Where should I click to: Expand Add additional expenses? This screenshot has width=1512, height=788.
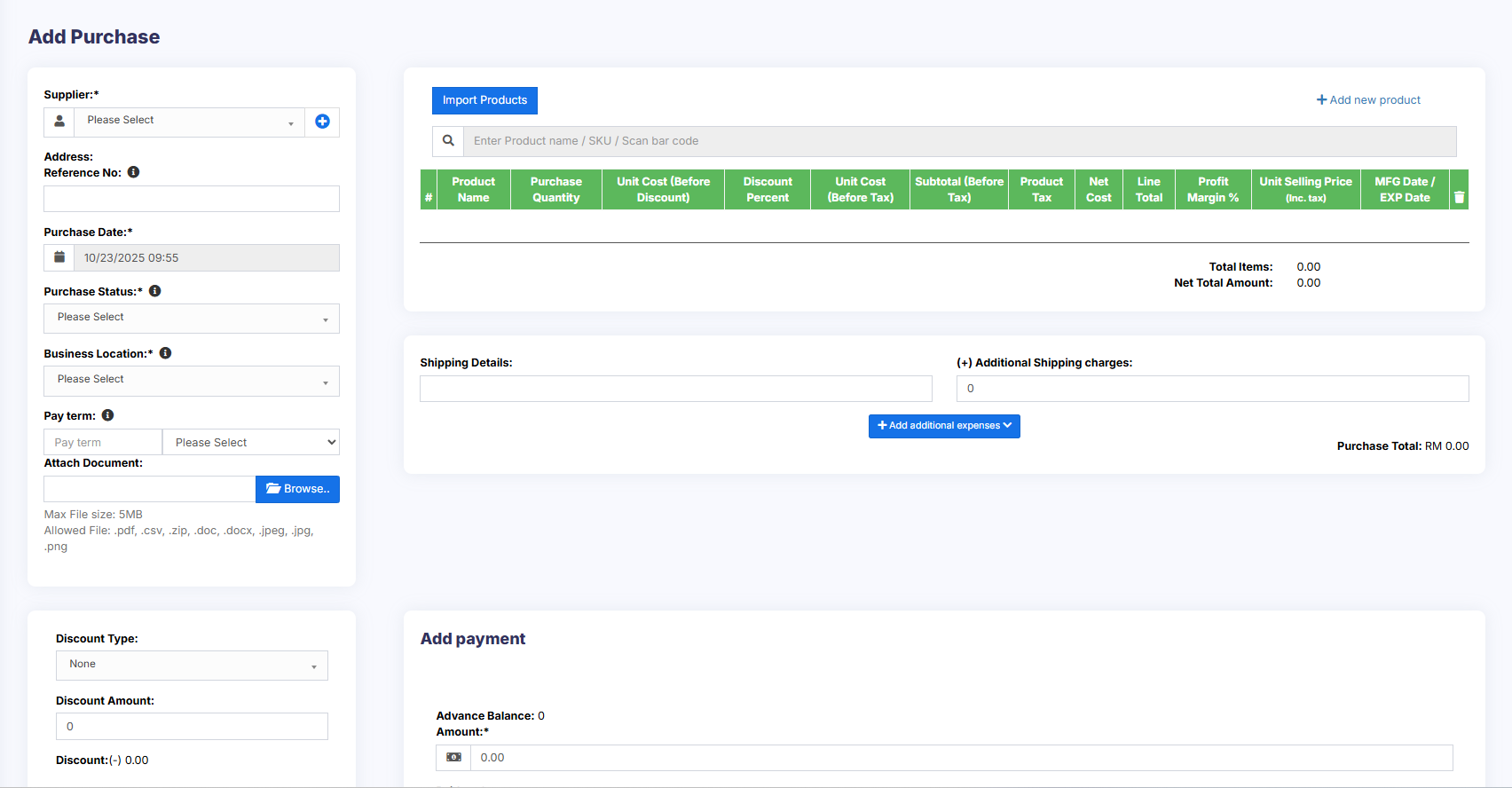click(x=944, y=426)
